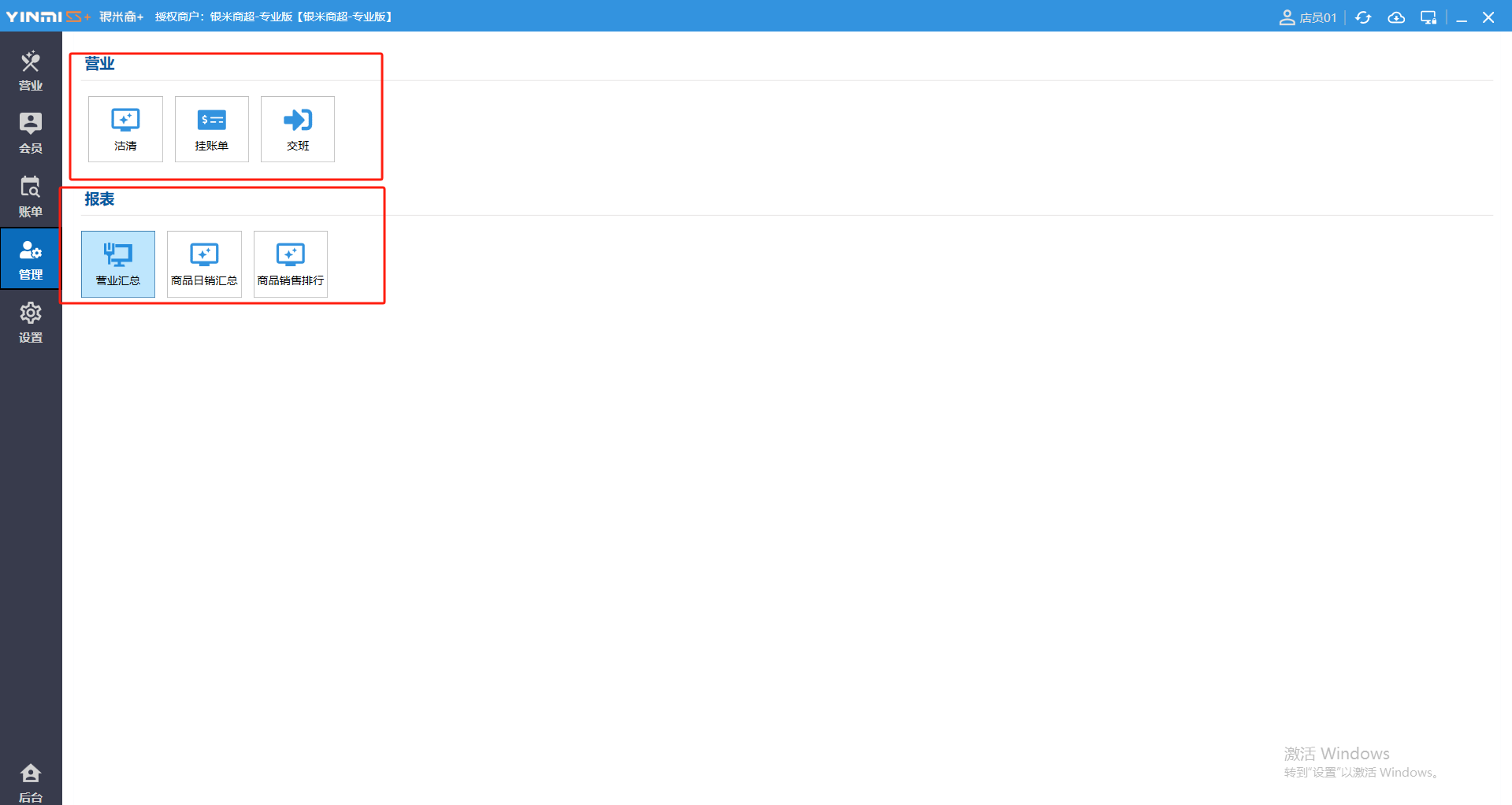Minimize the application window
Image resolution: width=1512 pixels, height=805 pixels.
pyautogui.click(x=1462, y=17)
